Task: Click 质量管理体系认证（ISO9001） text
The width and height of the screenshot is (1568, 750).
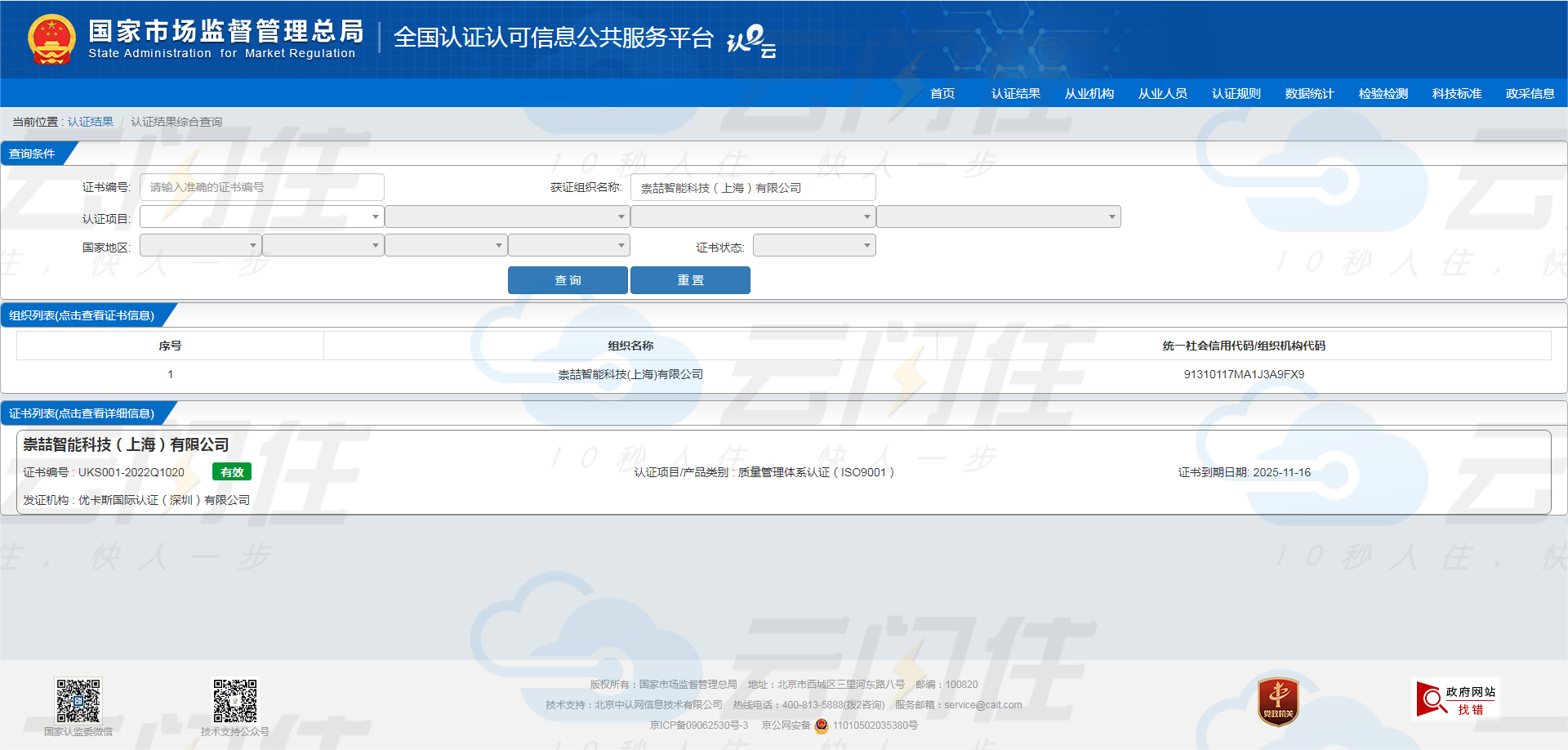Action: (817, 472)
